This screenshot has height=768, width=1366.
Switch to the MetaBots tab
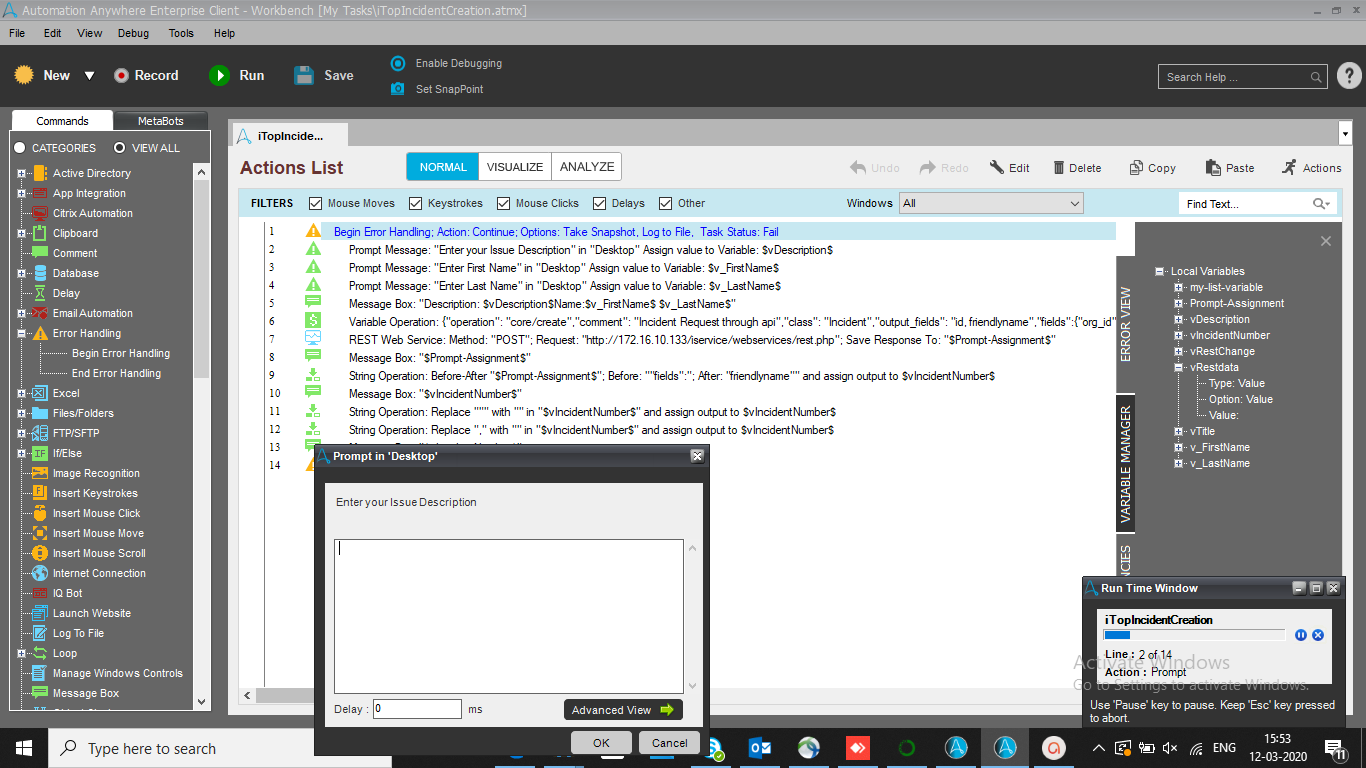[x=160, y=121]
